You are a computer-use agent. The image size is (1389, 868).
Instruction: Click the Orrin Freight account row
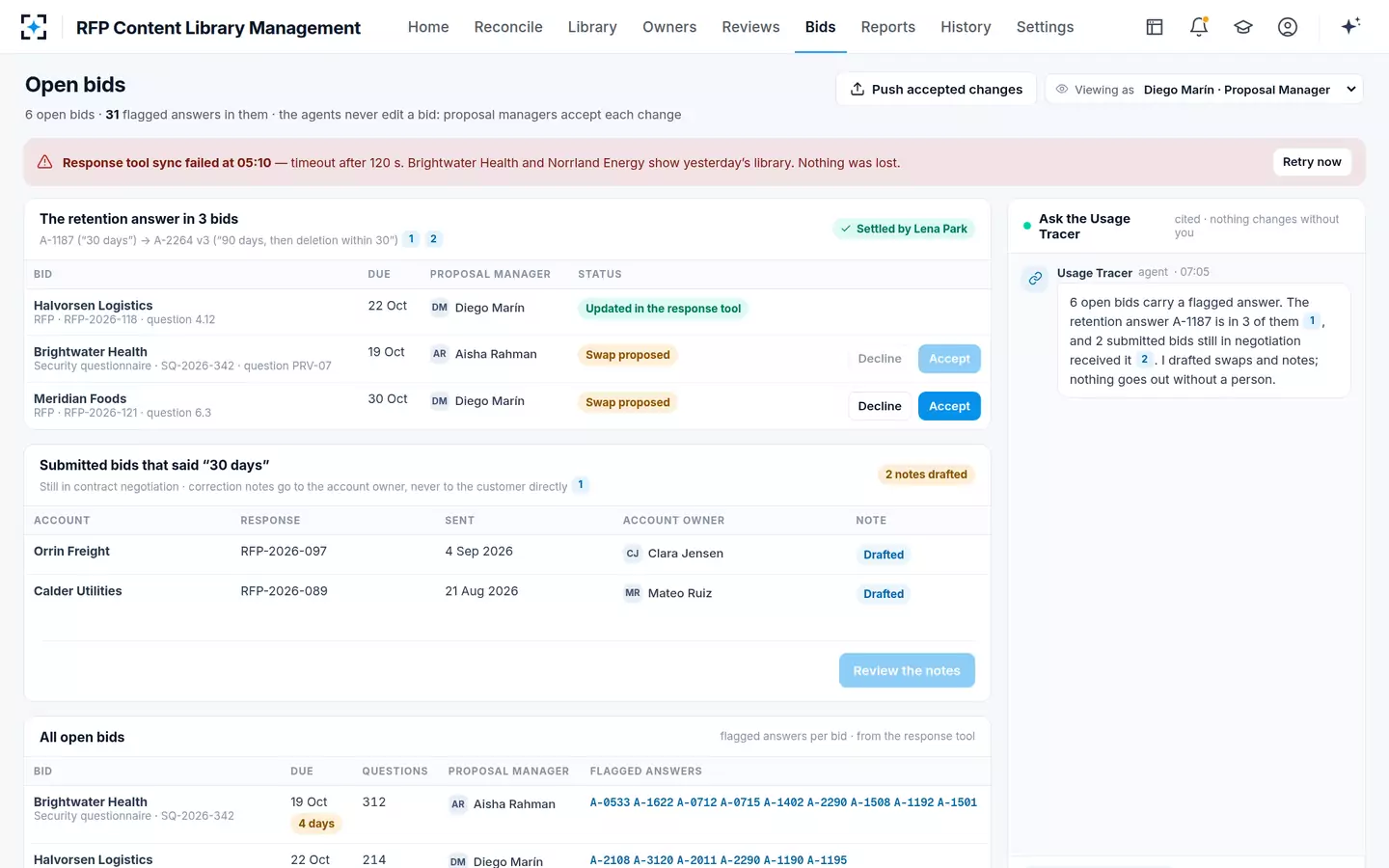[507, 554]
